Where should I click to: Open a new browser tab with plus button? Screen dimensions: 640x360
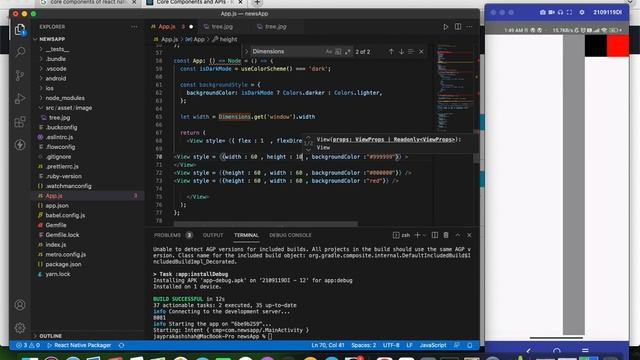(257, 2)
